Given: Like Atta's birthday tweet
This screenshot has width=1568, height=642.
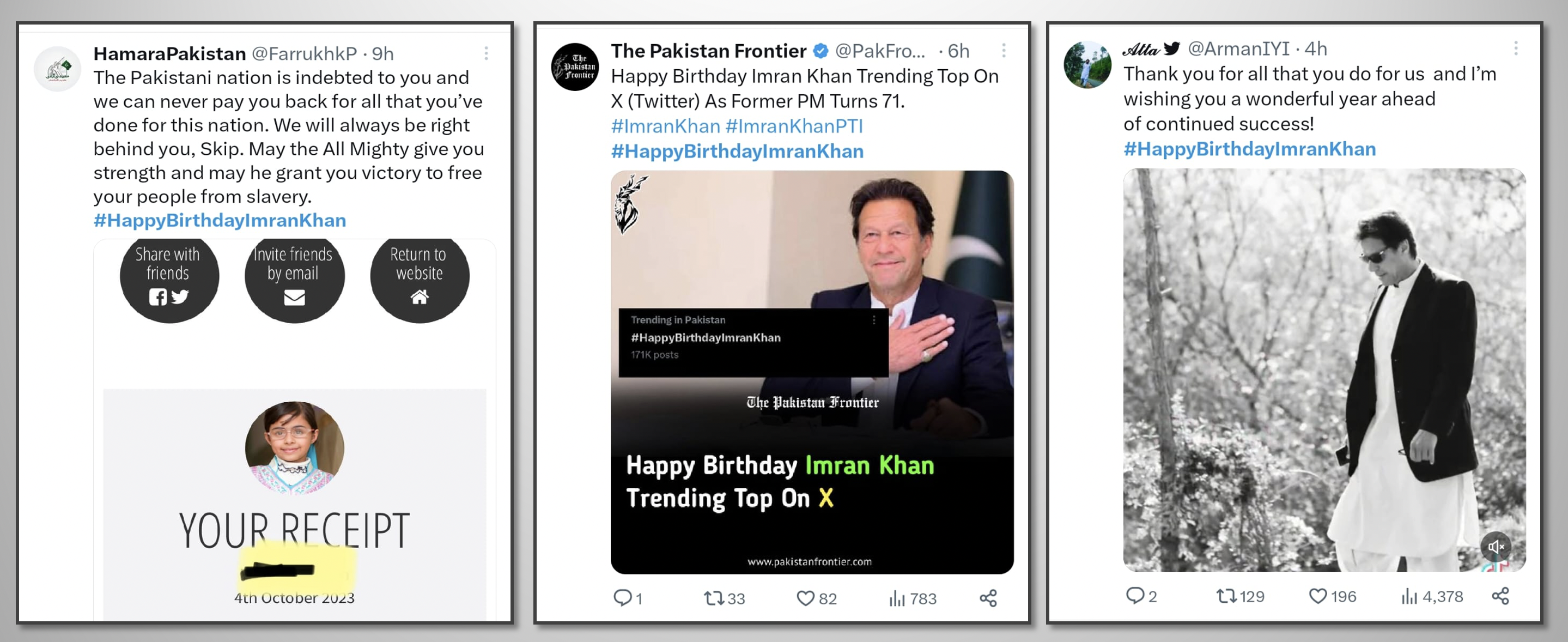Looking at the screenshot, I should 1318,596.
